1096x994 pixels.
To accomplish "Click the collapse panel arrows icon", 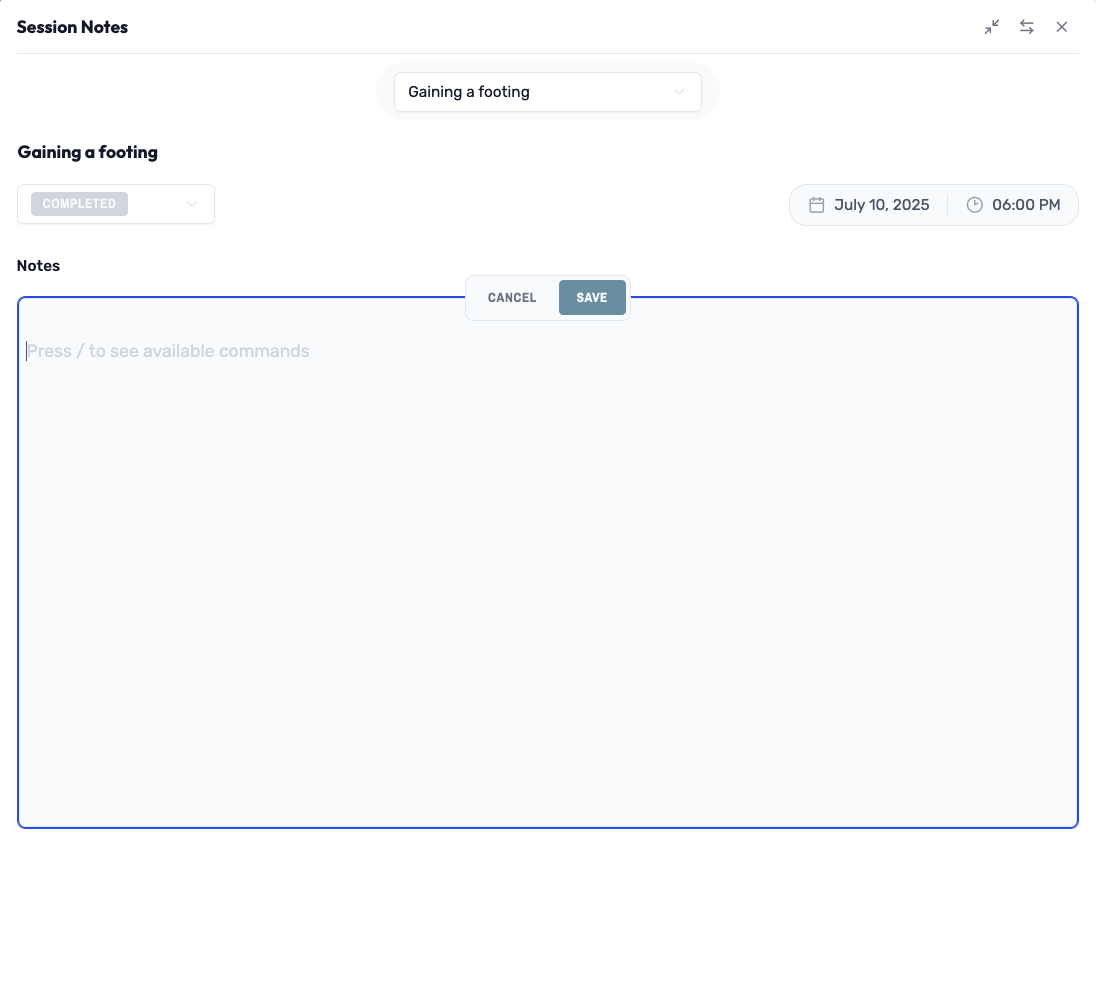I will [x=991, y=27].
